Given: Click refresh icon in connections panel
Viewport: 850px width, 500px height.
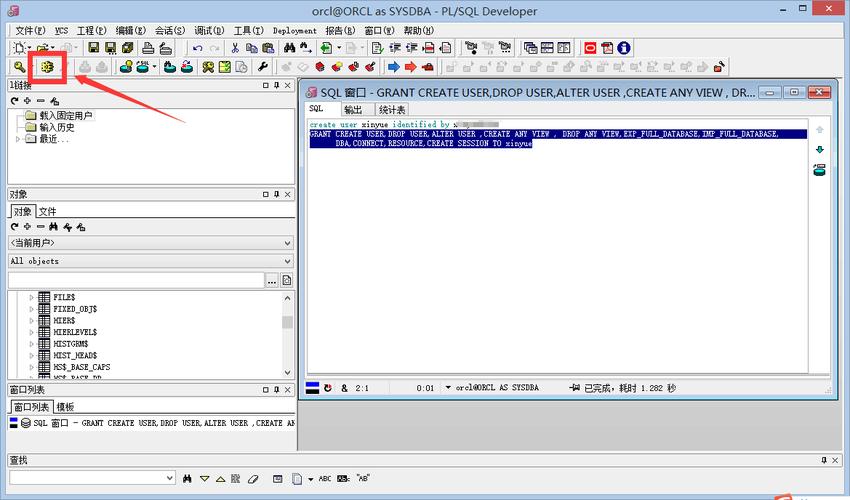Looking at the screenshot, I should [x=15, y=101].
